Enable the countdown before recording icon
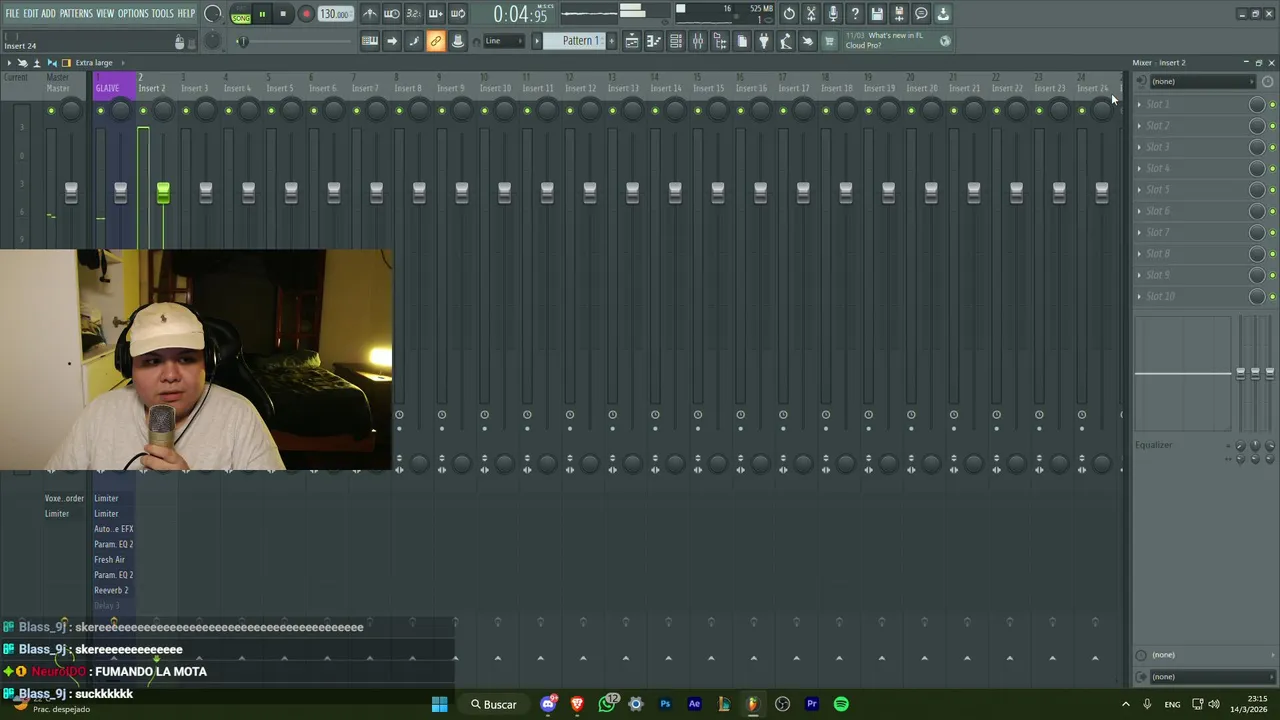The height and width of the screenshot is (720, 1280). click(414, 14)
